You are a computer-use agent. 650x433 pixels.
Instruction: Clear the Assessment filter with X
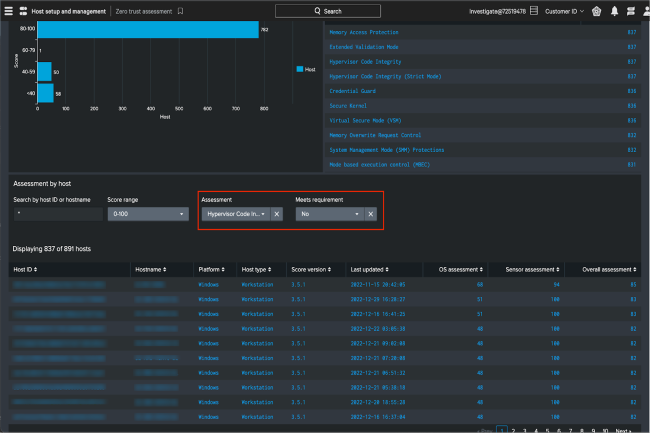click(x=277, y=214)
